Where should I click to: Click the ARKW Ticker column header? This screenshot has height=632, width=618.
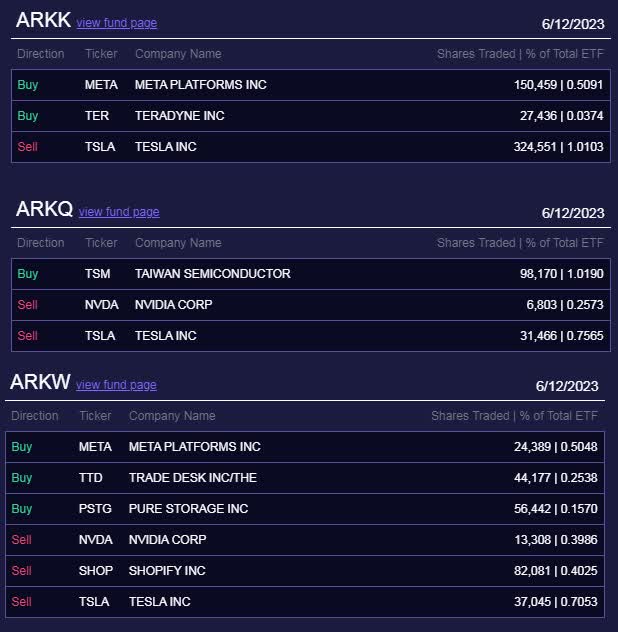(x=95, y=416)
